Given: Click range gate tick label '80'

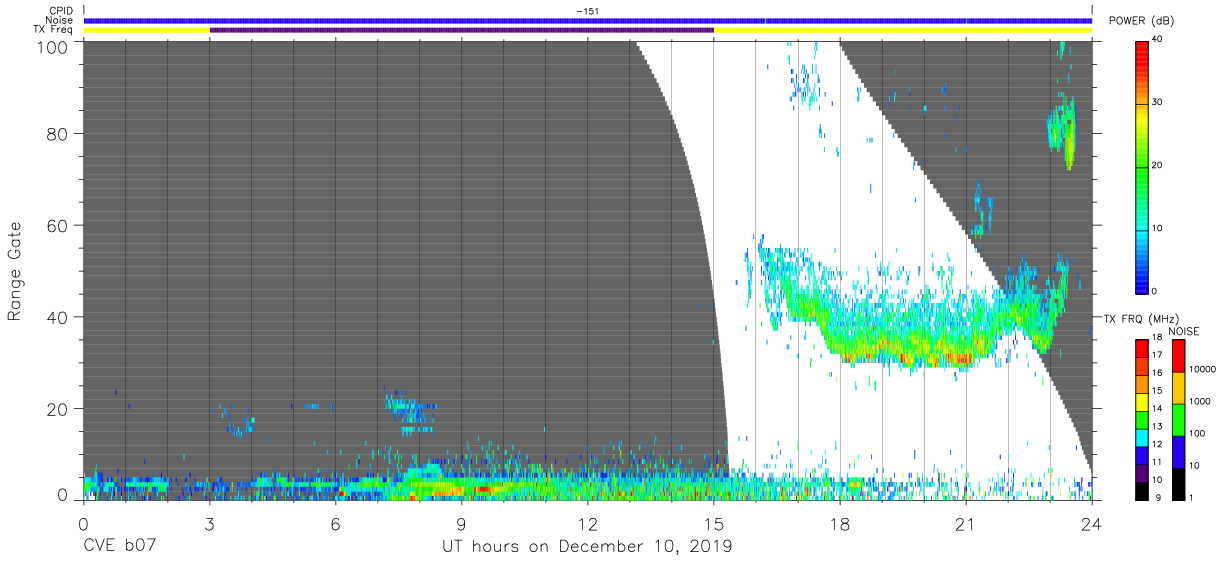Looking at the screenshot, I should click(58, 133).
